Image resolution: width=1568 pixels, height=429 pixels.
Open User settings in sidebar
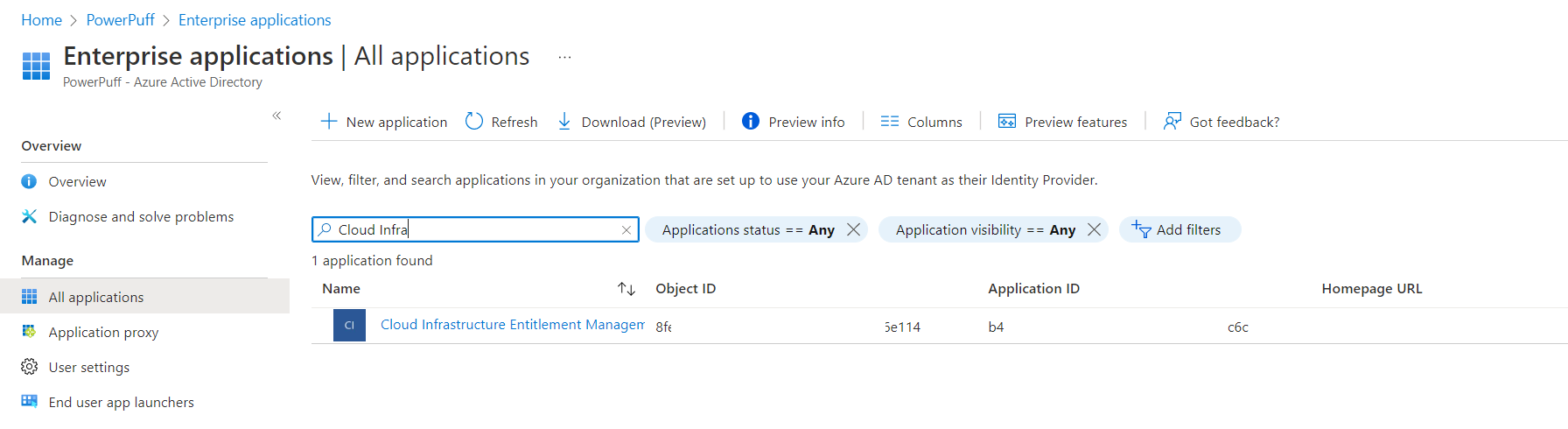pyautogui.click(x=88, y=368)
